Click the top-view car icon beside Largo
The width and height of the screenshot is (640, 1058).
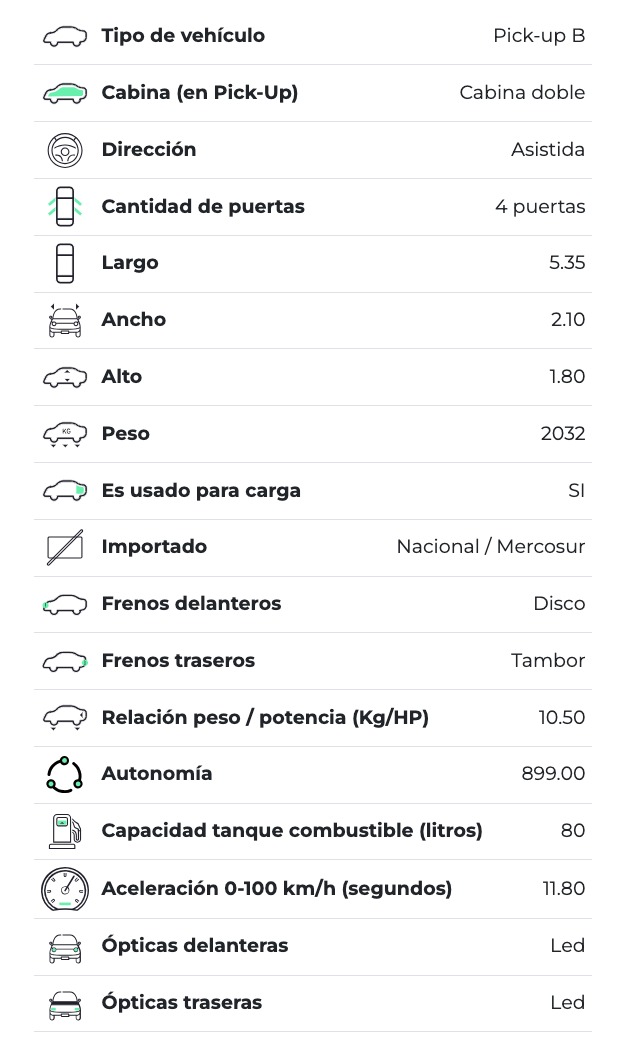pos(65,263)
